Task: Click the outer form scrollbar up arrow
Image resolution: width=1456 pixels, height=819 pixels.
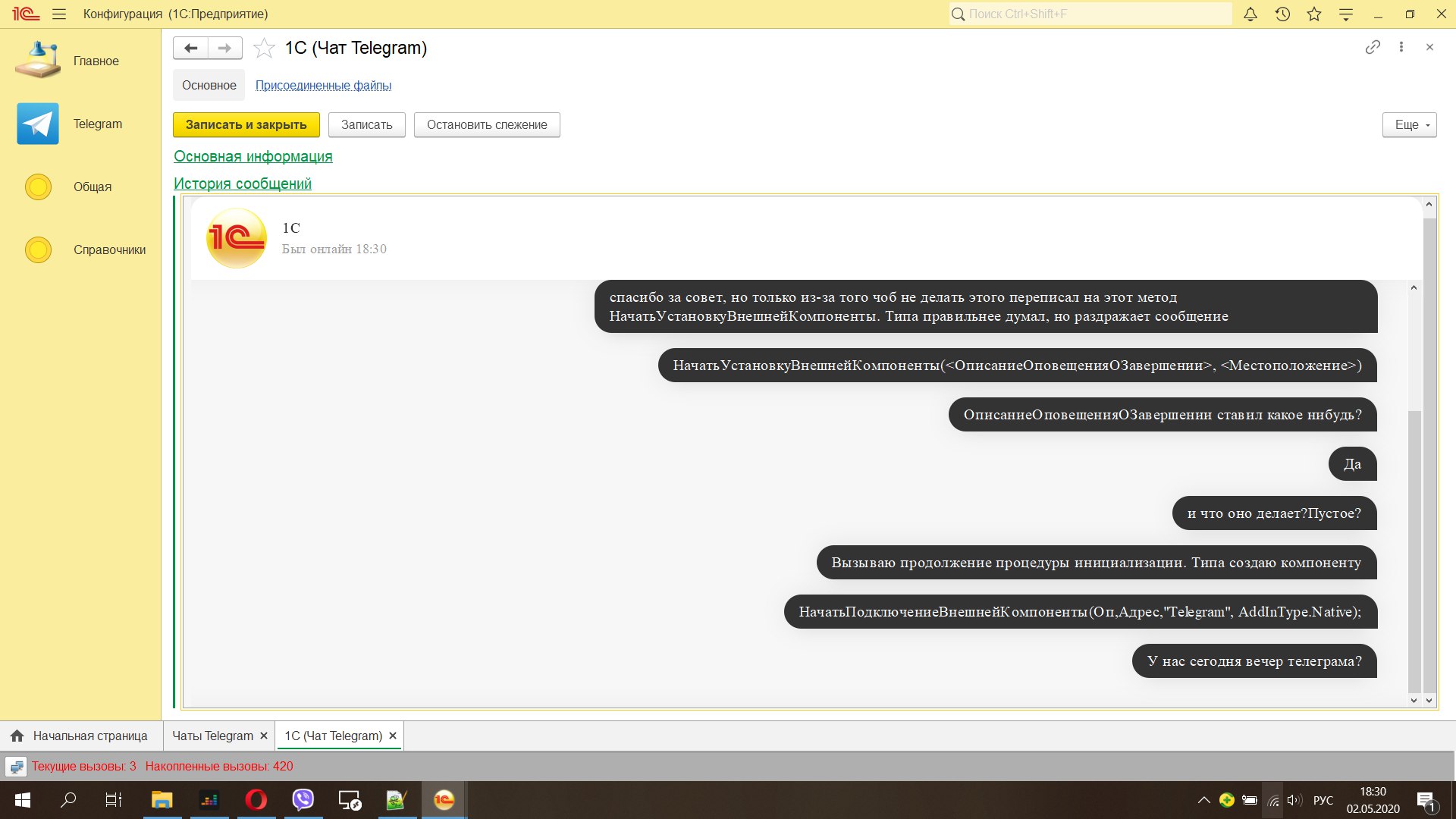Action: click(1429, 205)
